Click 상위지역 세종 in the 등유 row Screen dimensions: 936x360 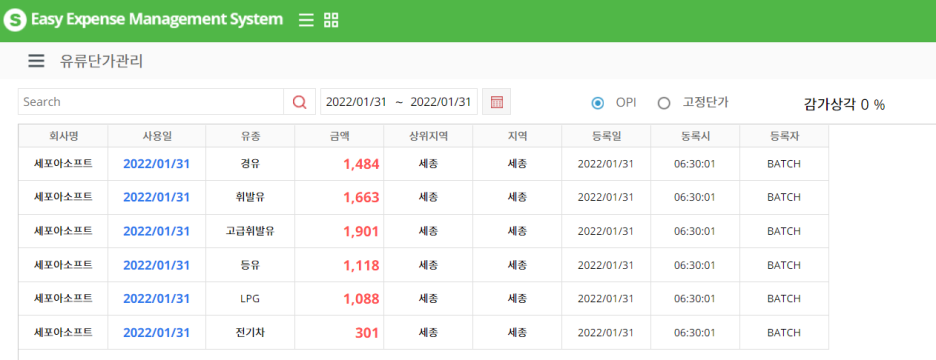click(428, 264)
